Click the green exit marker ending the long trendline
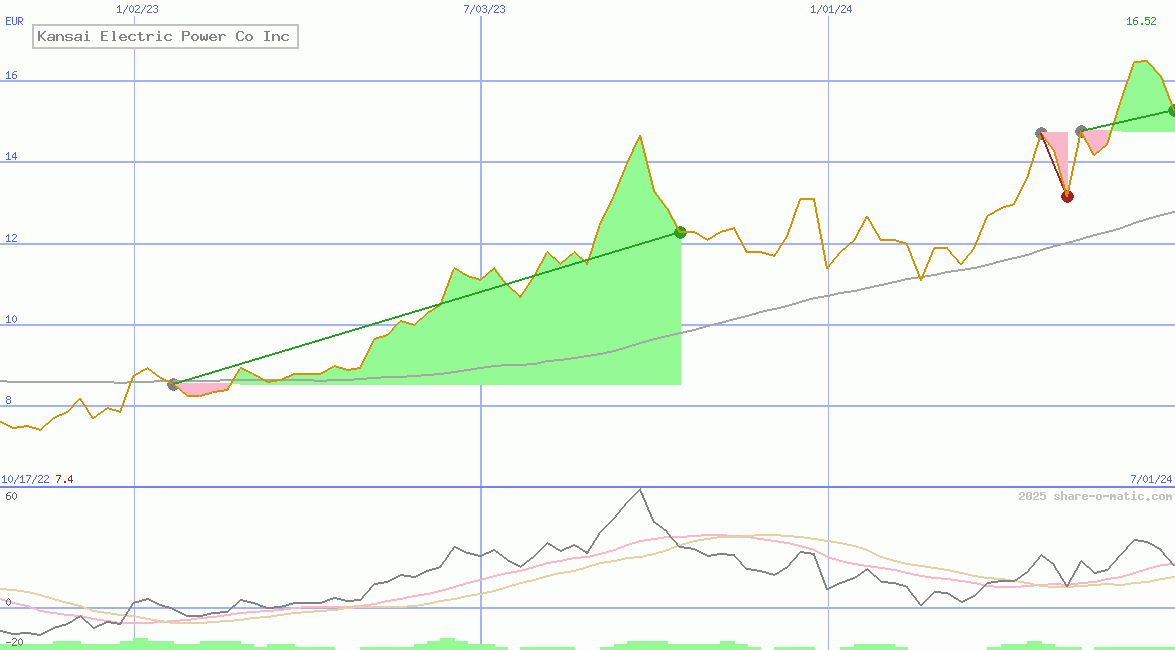This screenshot has width=1175, height=650. click(x=680, y=233)
